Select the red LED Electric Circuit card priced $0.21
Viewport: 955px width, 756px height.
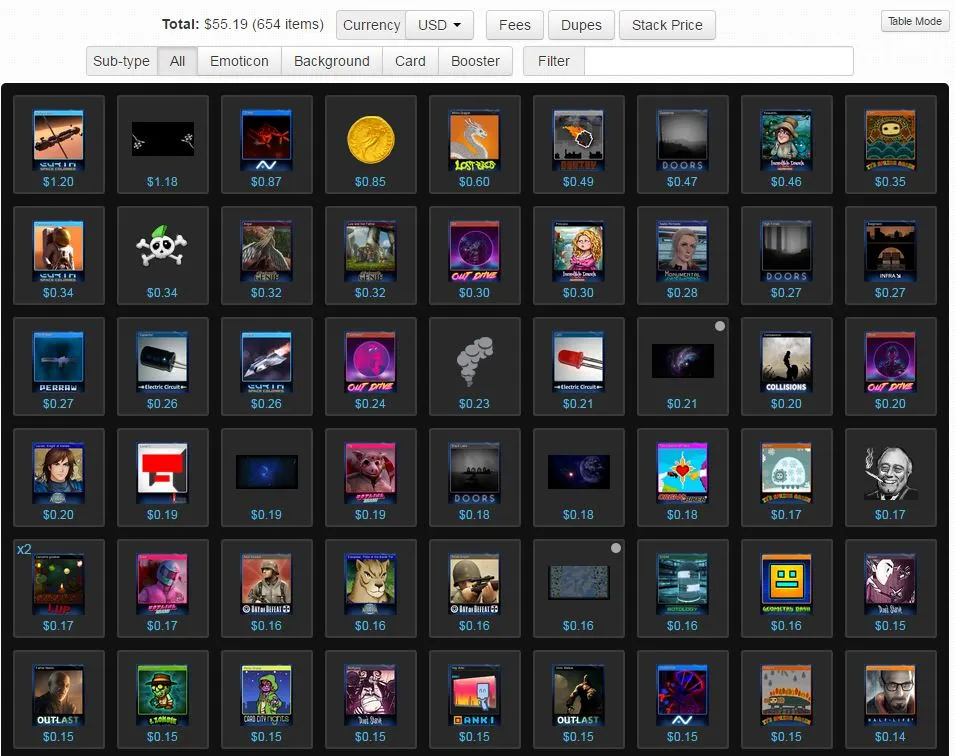click(x=579, y=366)
